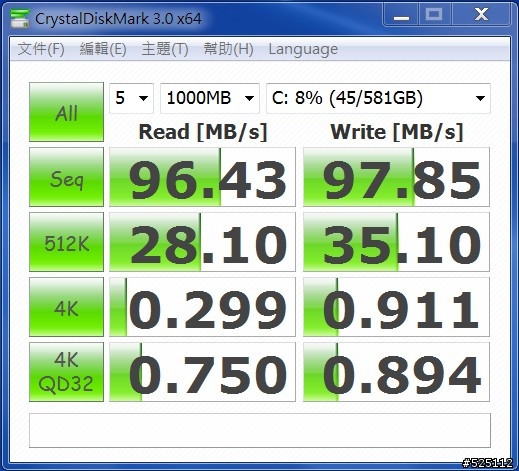The height and width of the screenshot is (471, 519).
Task: Open the 幫助(H) menu
Action: 228,49
